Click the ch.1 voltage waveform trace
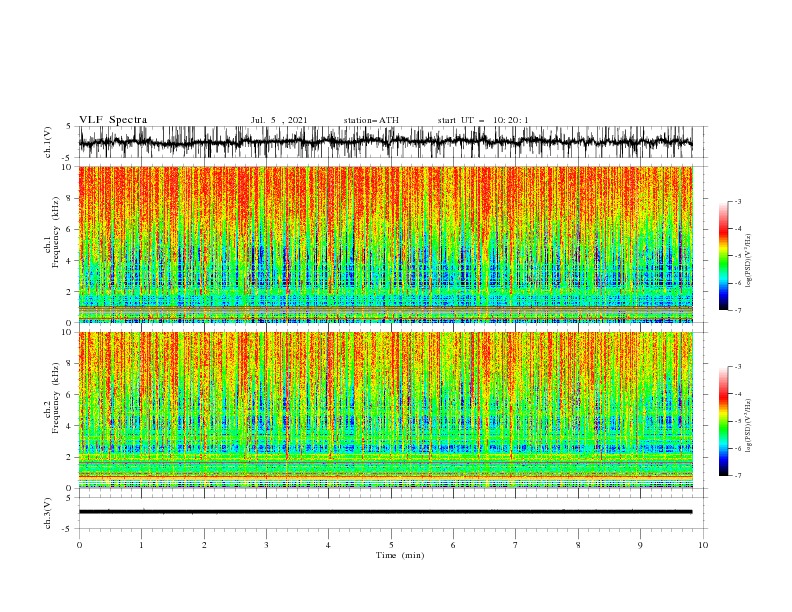792x612 pixels. (385, 142)
